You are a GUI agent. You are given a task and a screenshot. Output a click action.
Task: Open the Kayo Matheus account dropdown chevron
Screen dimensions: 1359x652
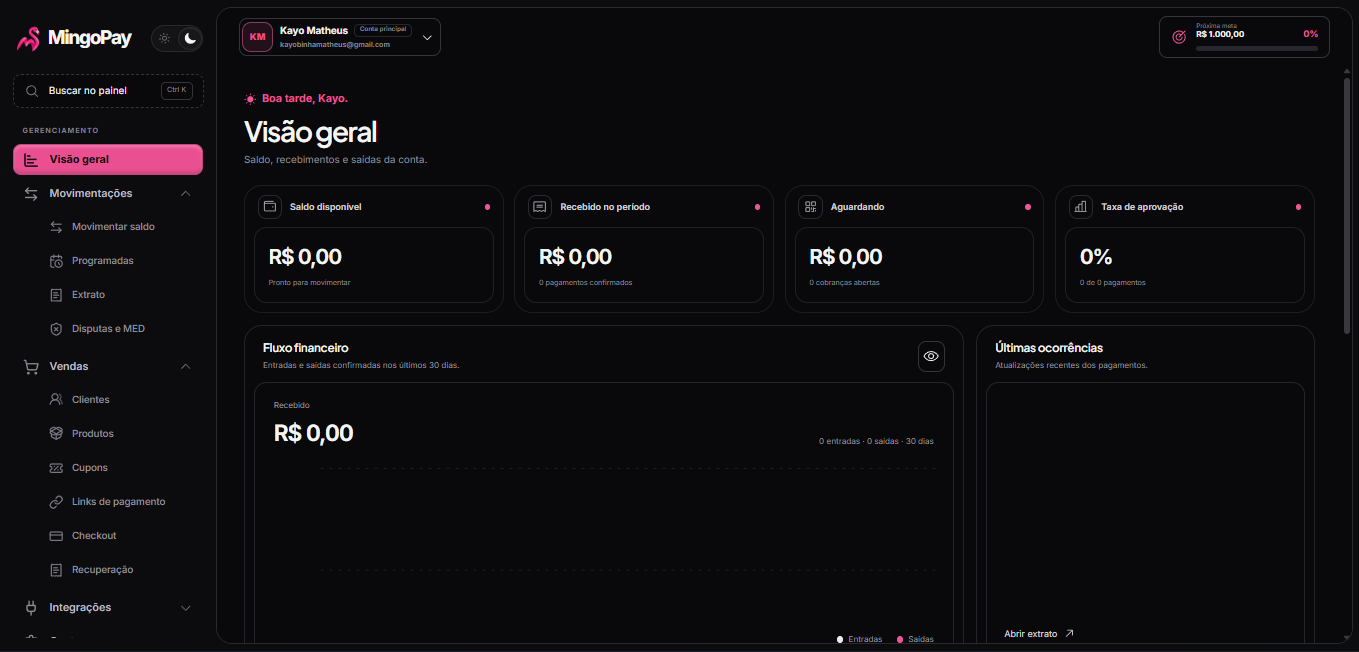tap(427, 38)
